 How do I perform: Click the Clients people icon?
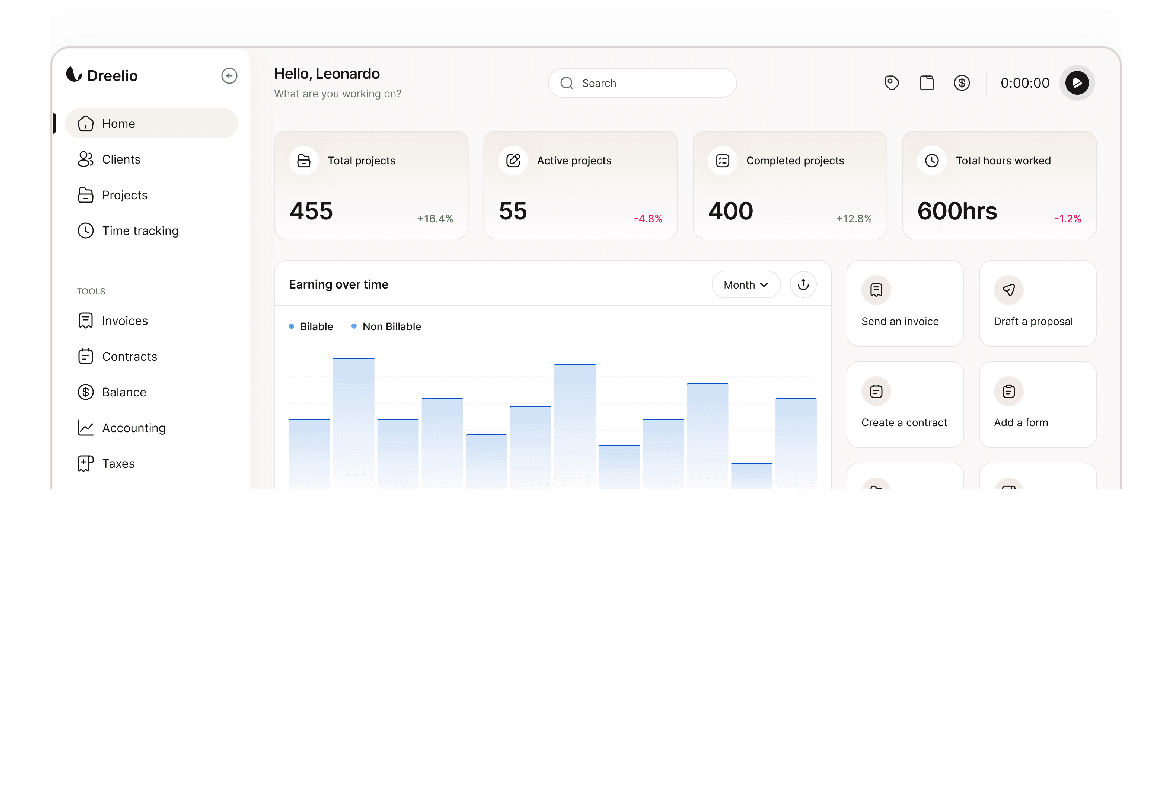click(x=86, y=159)
